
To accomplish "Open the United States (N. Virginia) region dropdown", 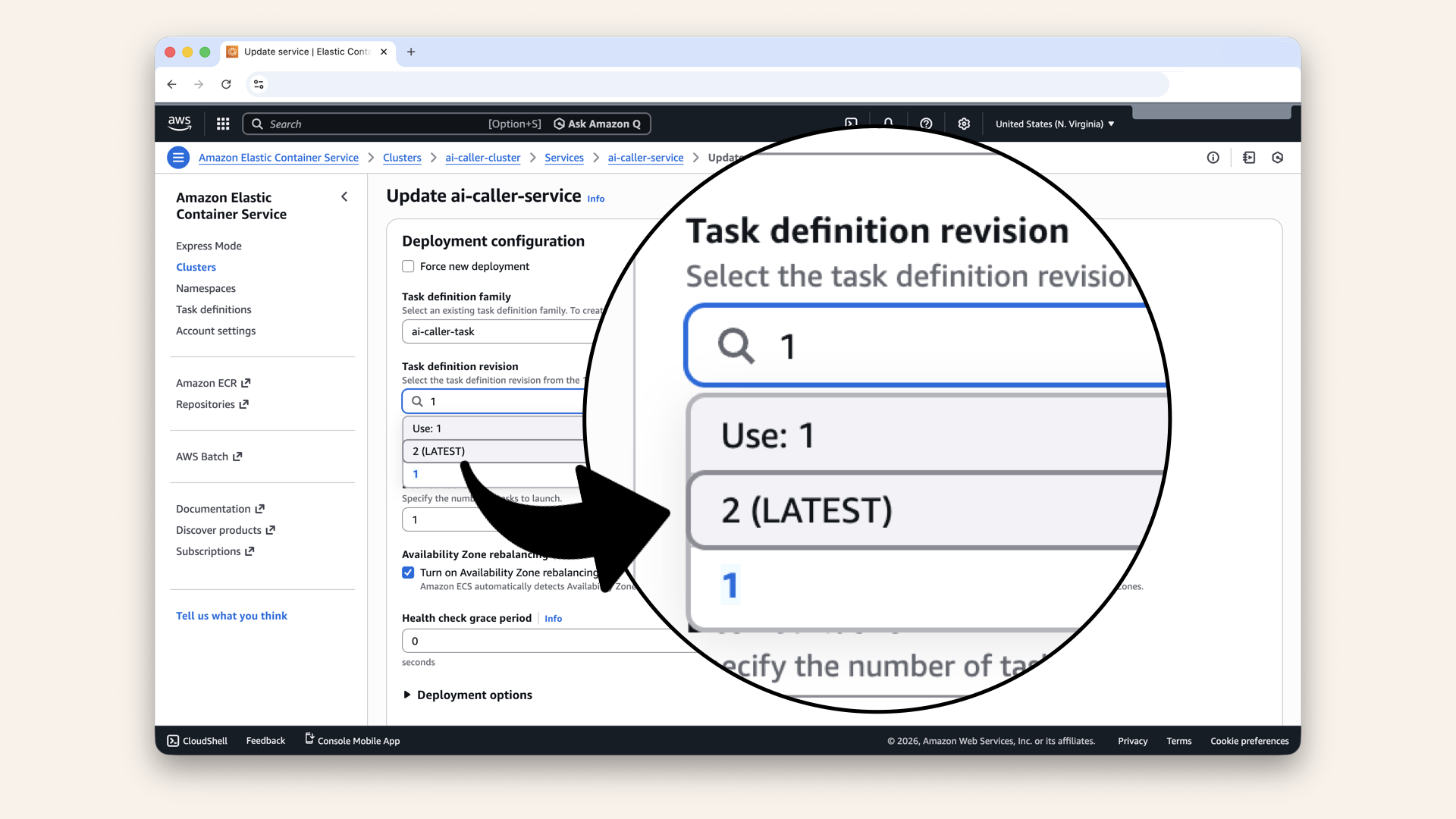I will (1054, 124).
